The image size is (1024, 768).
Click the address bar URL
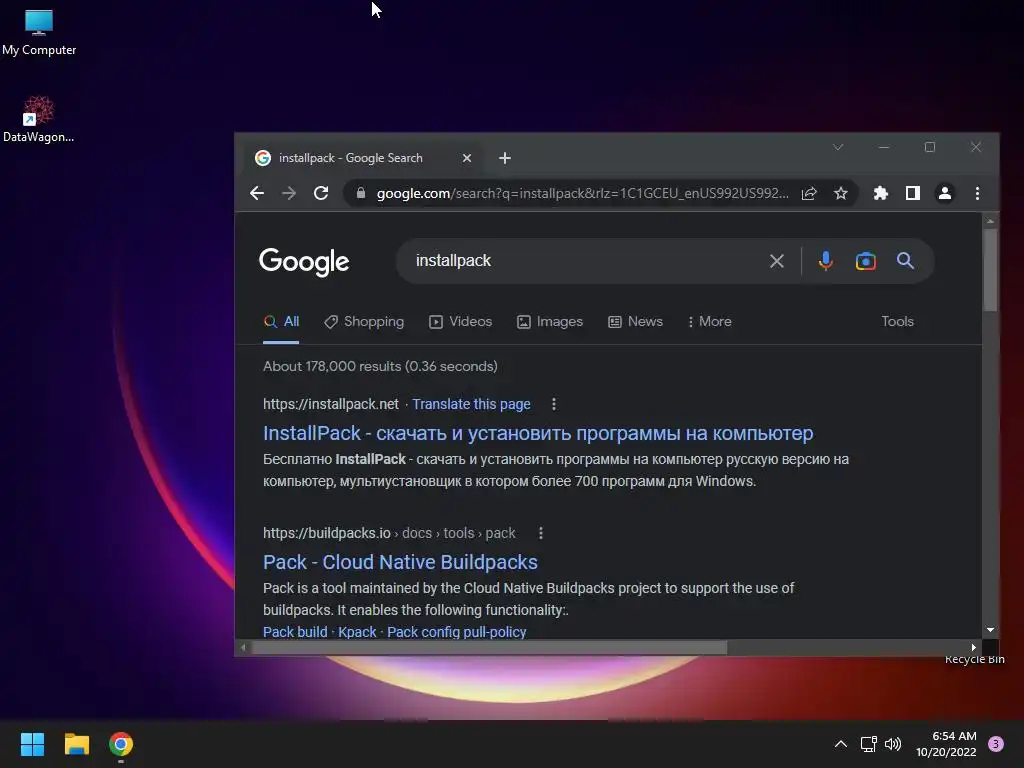pos(583,193)
